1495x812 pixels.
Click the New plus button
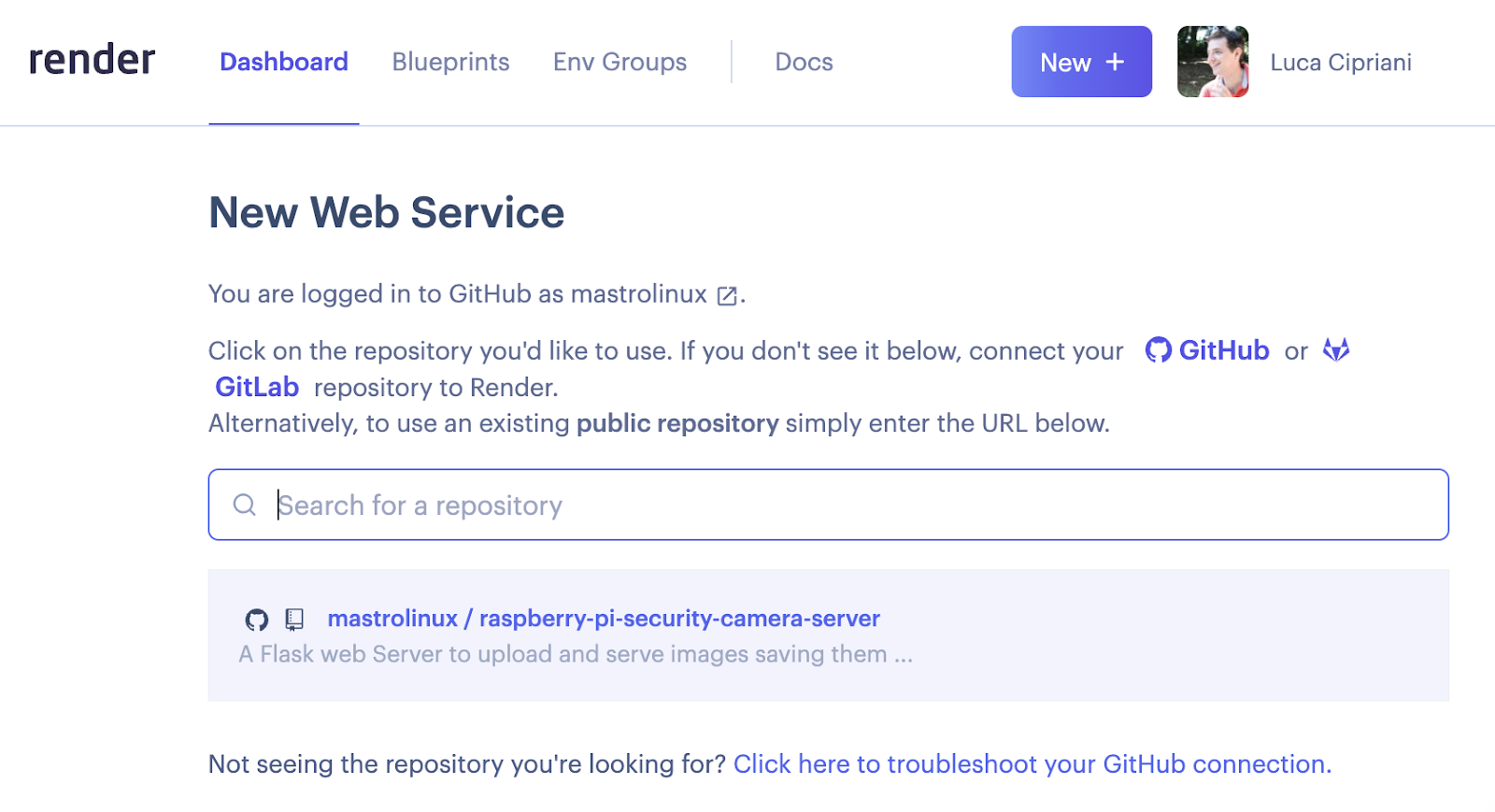1080,63
